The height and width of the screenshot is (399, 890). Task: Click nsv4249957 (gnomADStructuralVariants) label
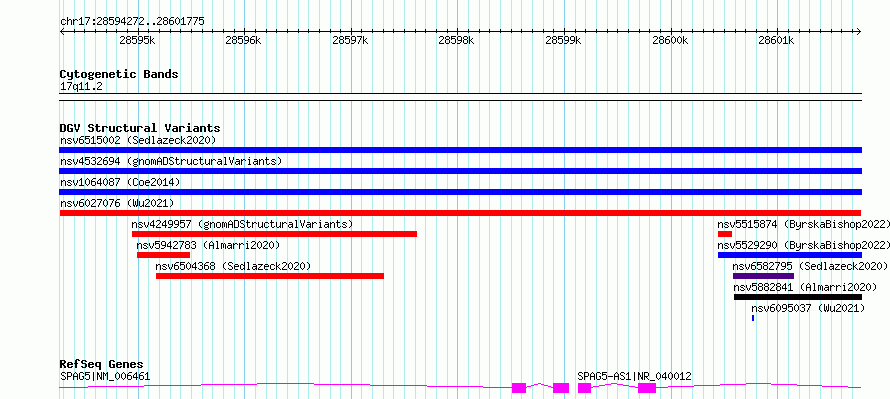click(x=242, y=224)
